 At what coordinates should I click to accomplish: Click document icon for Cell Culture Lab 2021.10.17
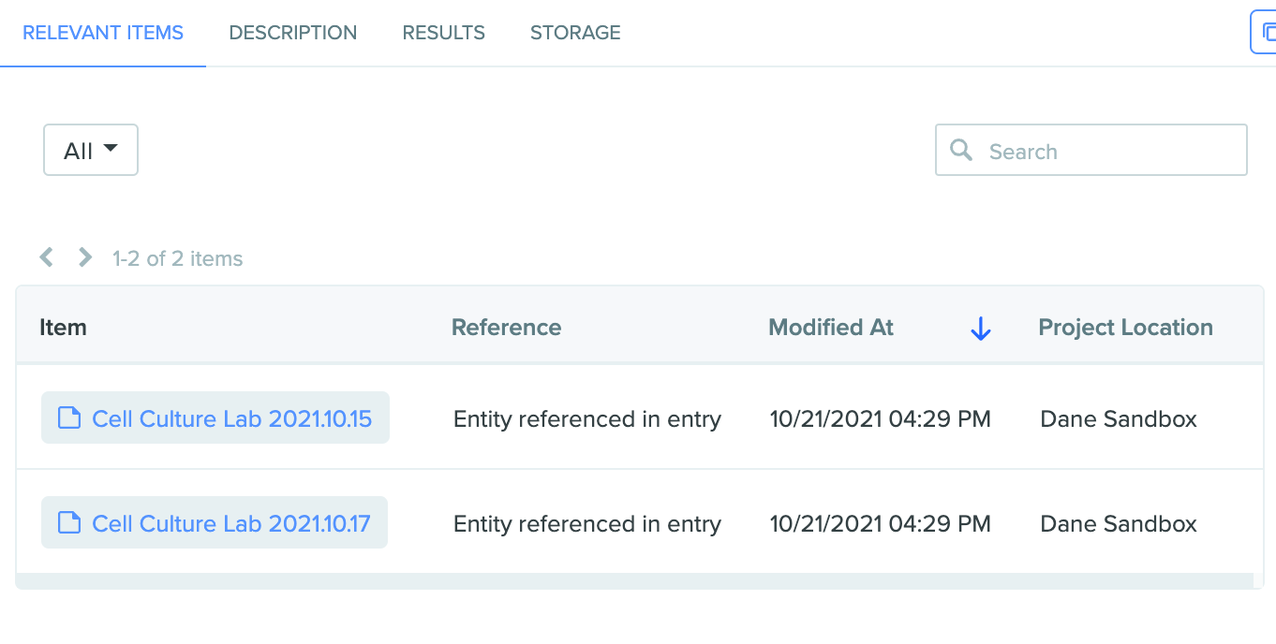pos(69,523)
